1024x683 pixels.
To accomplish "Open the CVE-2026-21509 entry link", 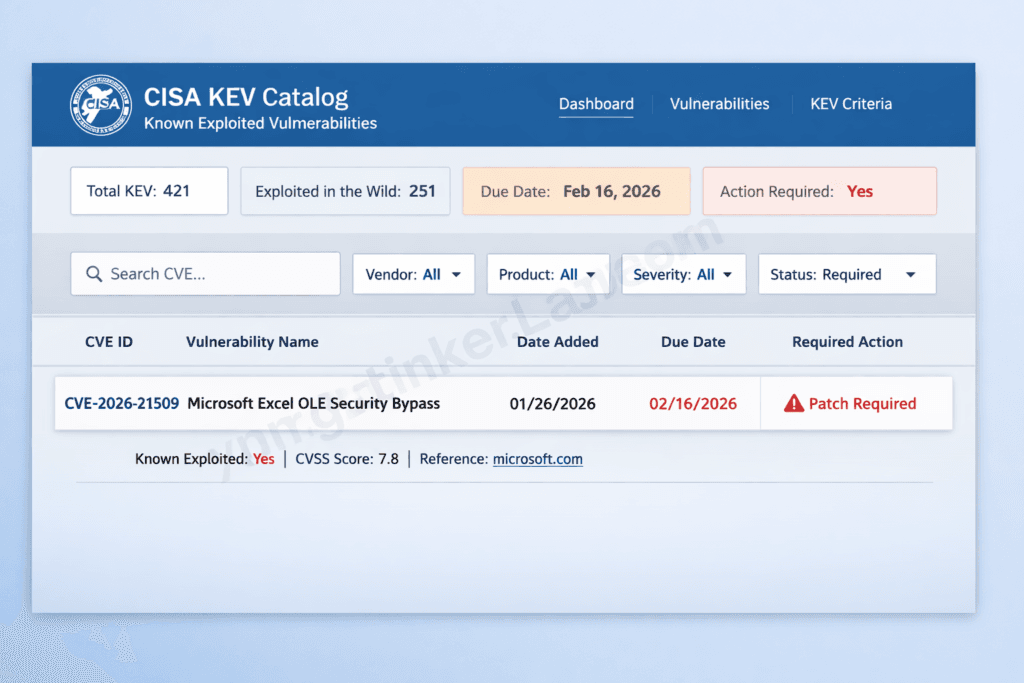I will (121, 404).
